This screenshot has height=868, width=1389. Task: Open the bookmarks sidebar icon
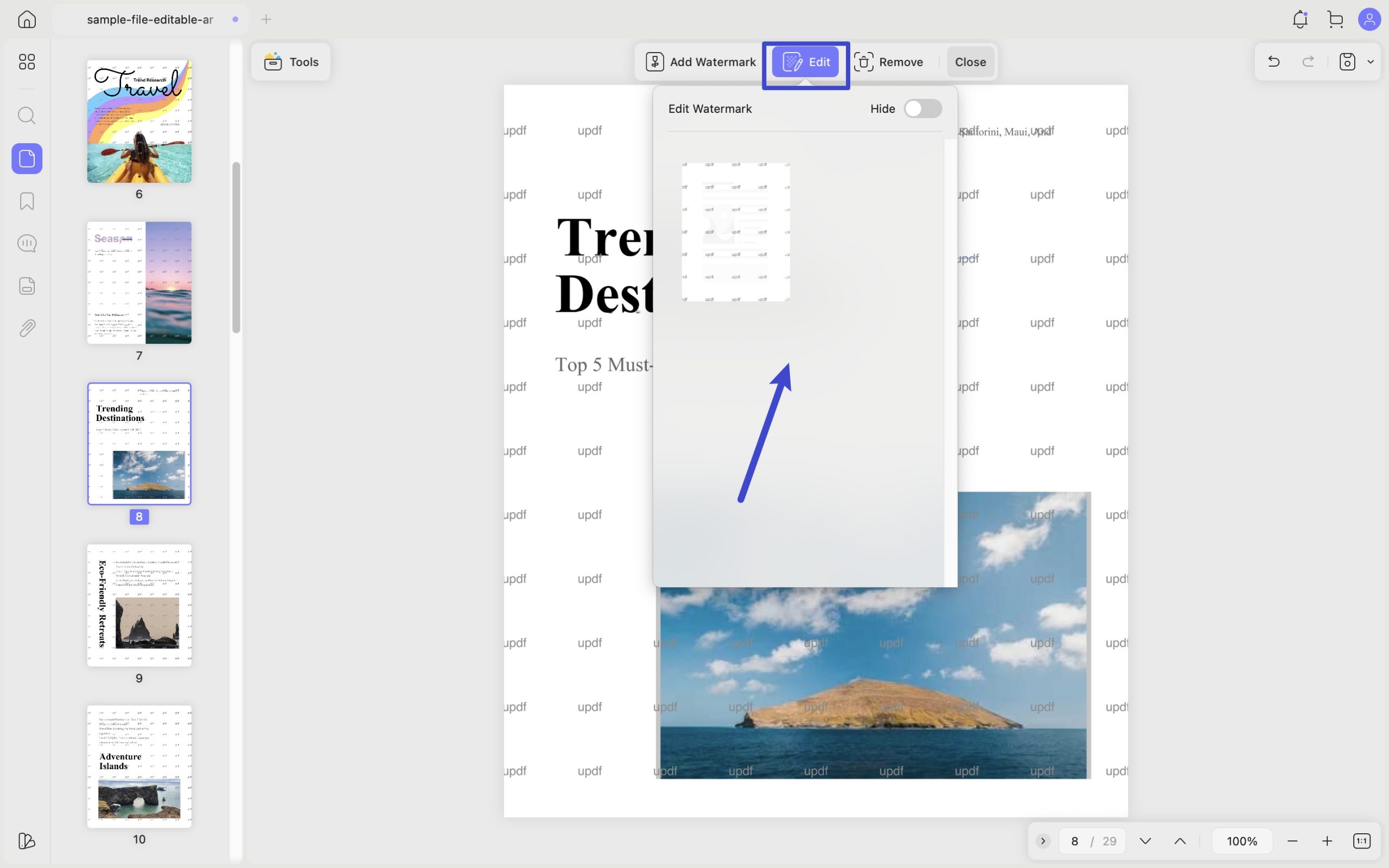(27, 201)
